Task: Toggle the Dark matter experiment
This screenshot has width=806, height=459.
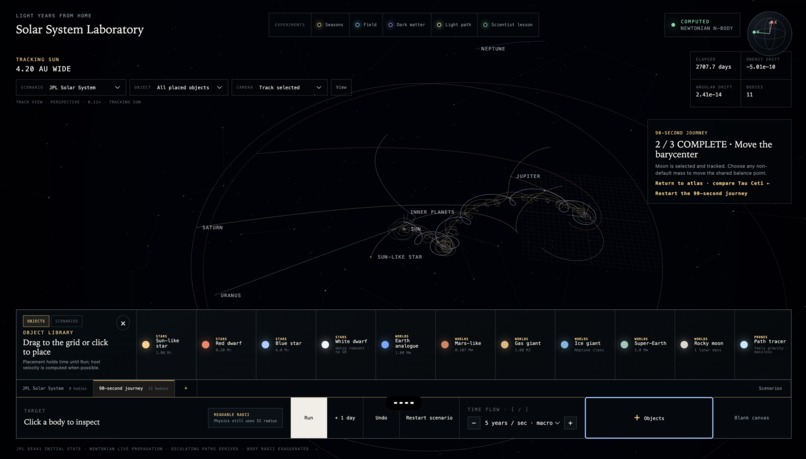Action: pos(407,25)
